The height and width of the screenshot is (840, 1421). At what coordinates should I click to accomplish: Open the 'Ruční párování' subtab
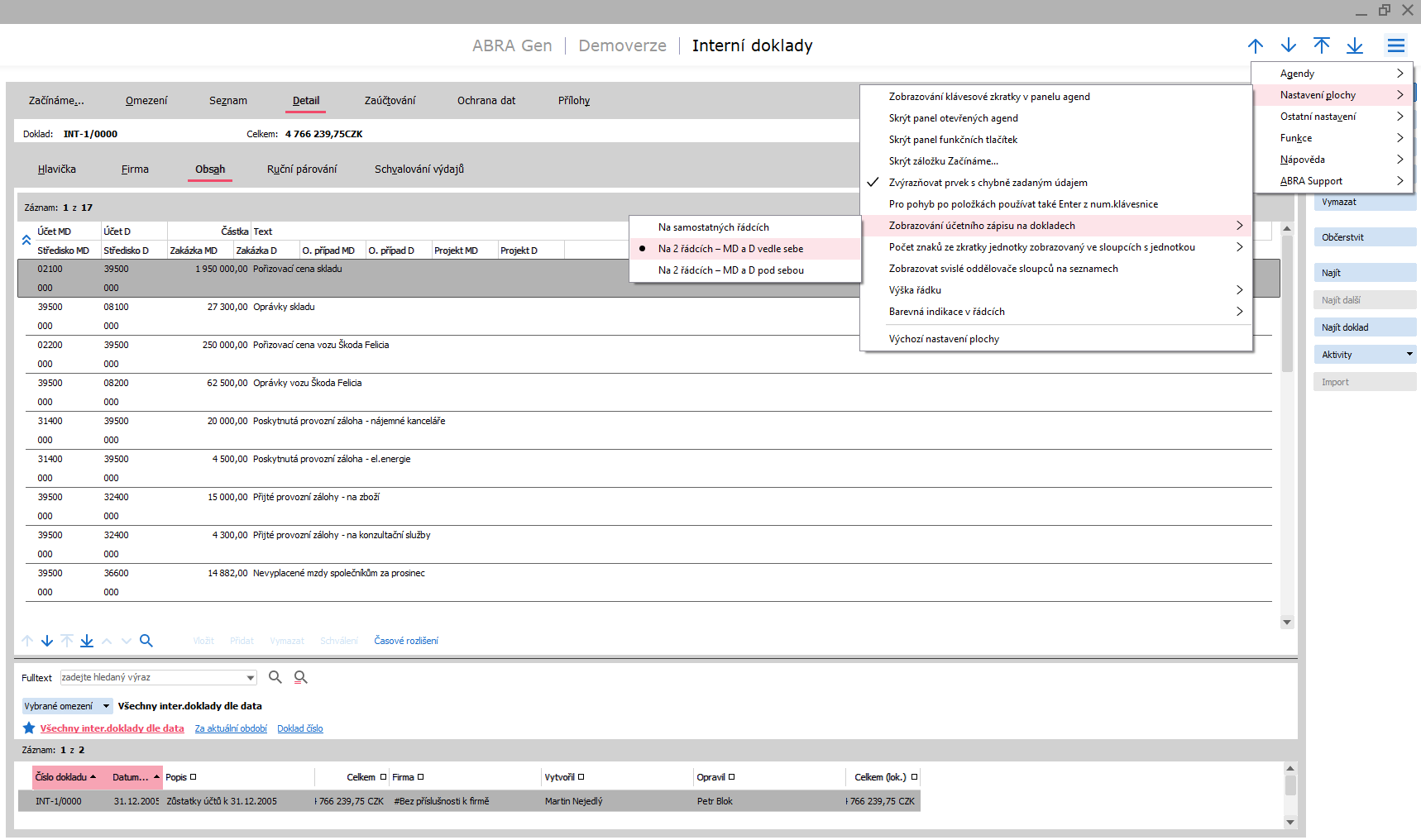point(302,169)
